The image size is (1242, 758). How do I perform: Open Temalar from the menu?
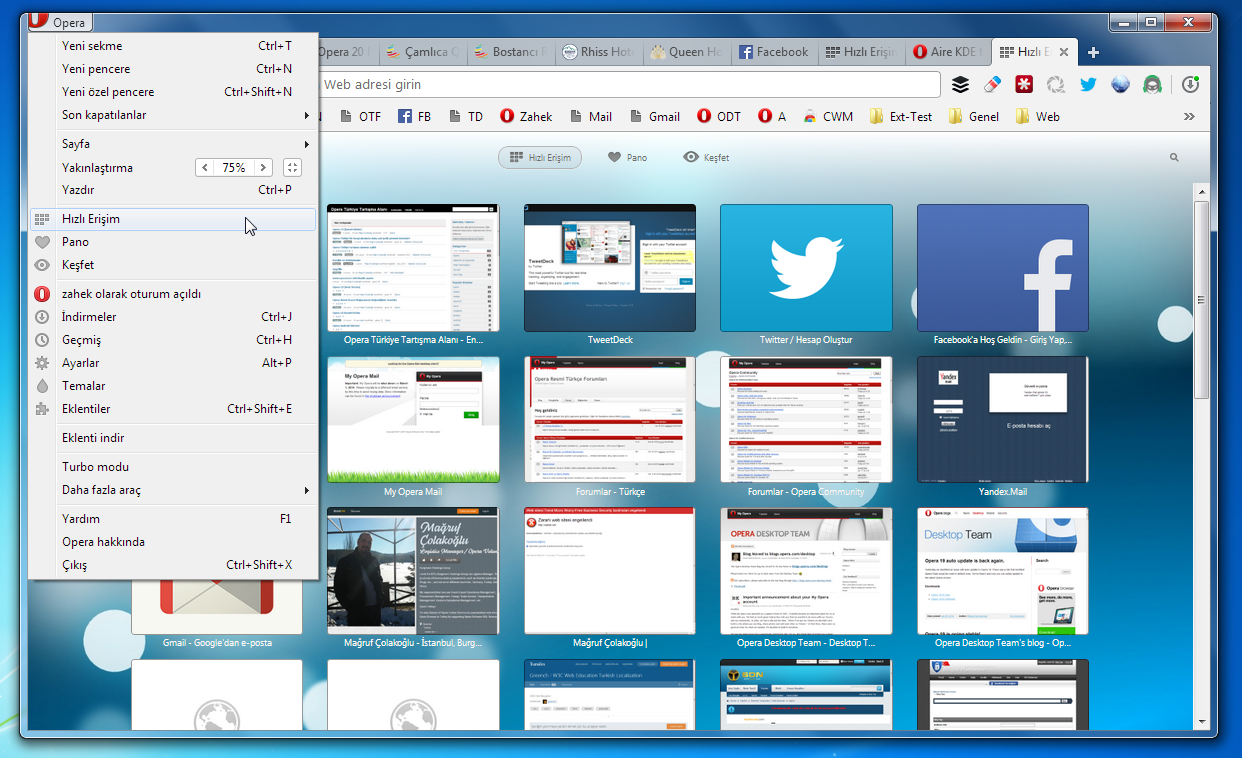pos(173,386)
